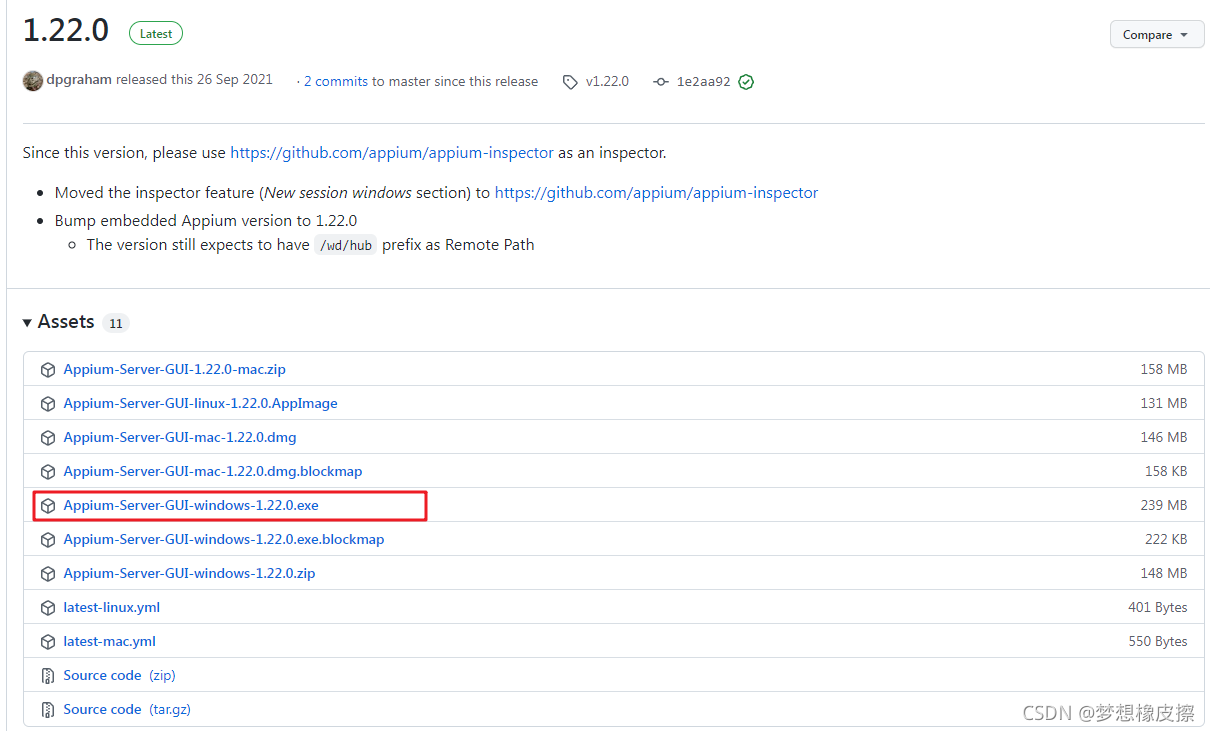Click the package icon beside latest-linux.yml
This screenshot has width=1210, height=731.
pyautogui.click(x=47, y=608)
